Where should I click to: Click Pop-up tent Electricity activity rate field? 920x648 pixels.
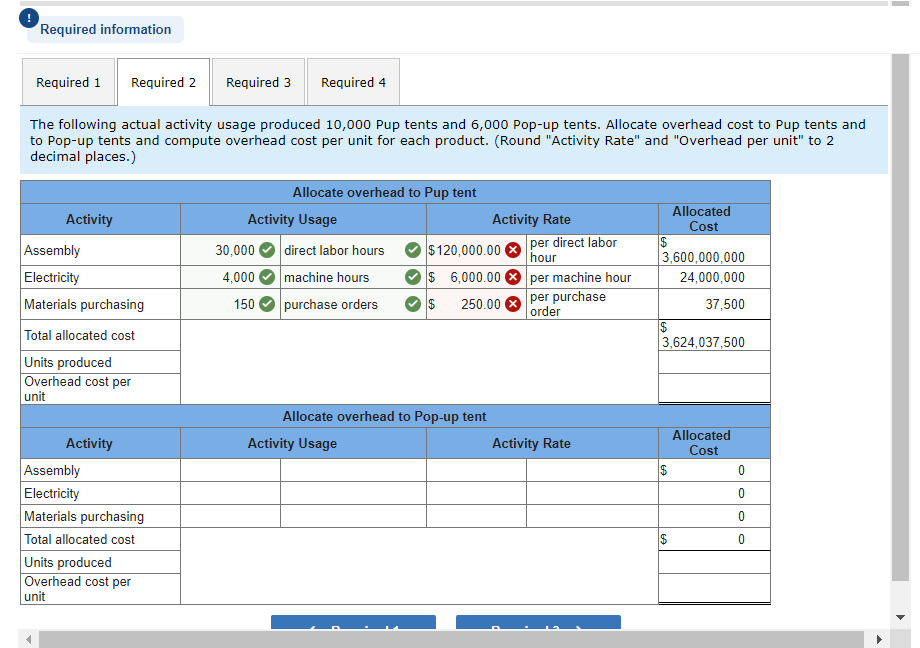click(476, 493)
